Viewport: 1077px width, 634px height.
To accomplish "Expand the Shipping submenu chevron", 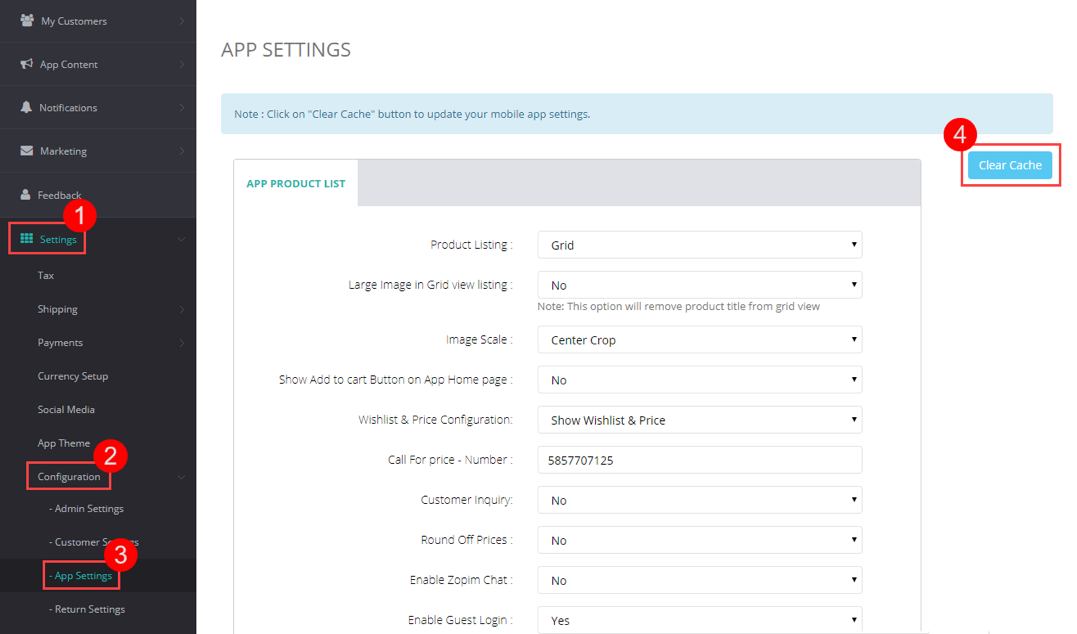I will 181,310.
